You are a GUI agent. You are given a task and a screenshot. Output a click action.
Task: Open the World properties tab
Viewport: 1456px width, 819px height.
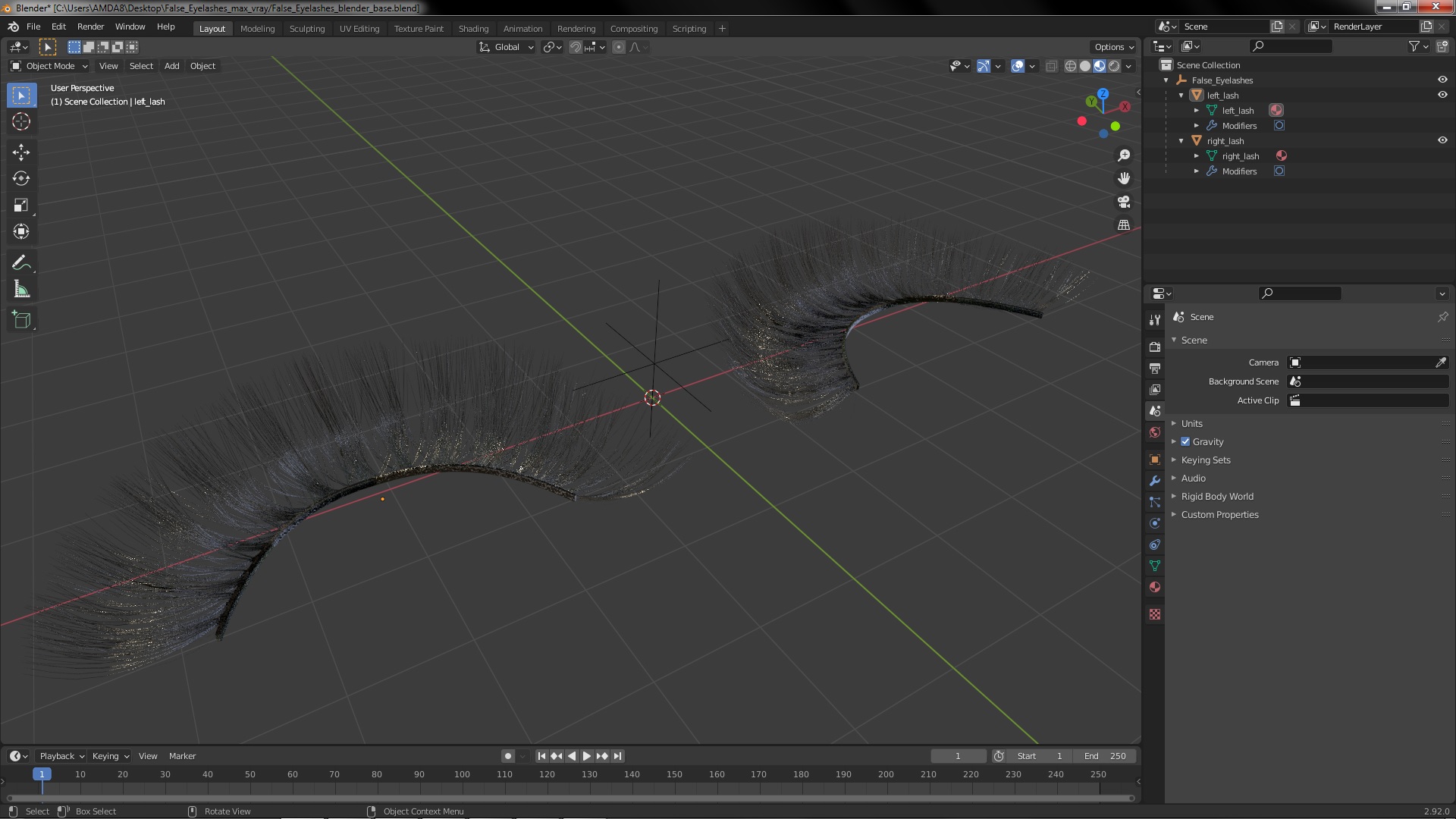[1155, 432]
